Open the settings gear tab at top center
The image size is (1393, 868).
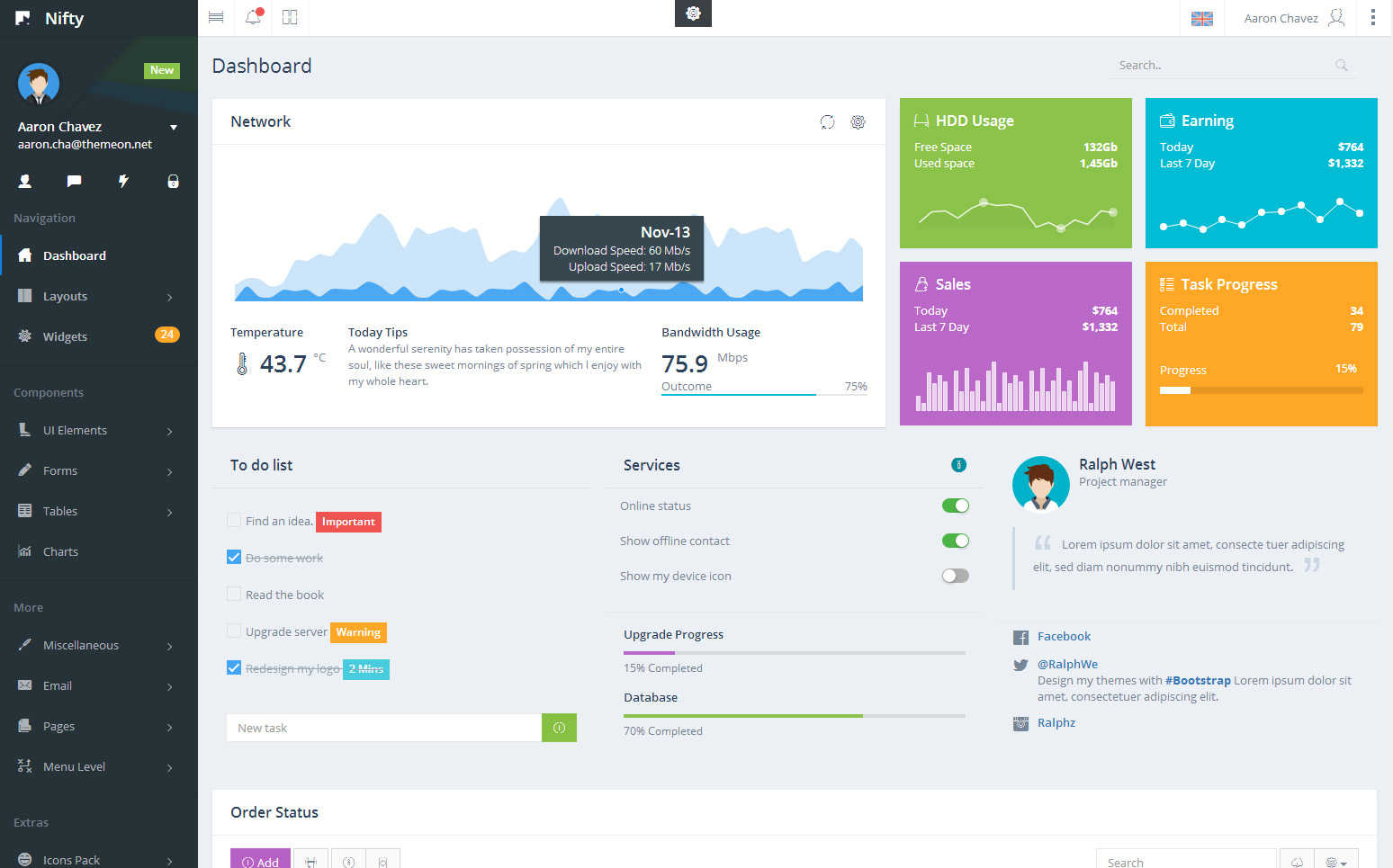click(x=693, y=13)
